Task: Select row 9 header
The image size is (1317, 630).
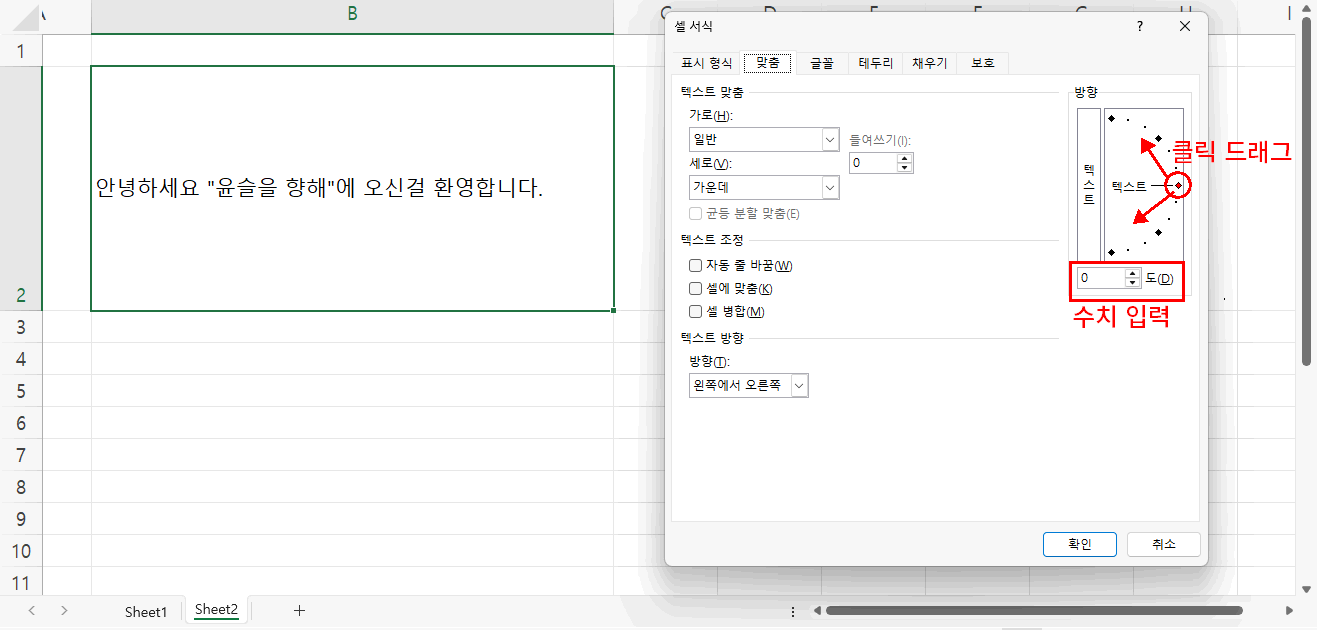Action: pyautogui.click(x=22, y=519)
